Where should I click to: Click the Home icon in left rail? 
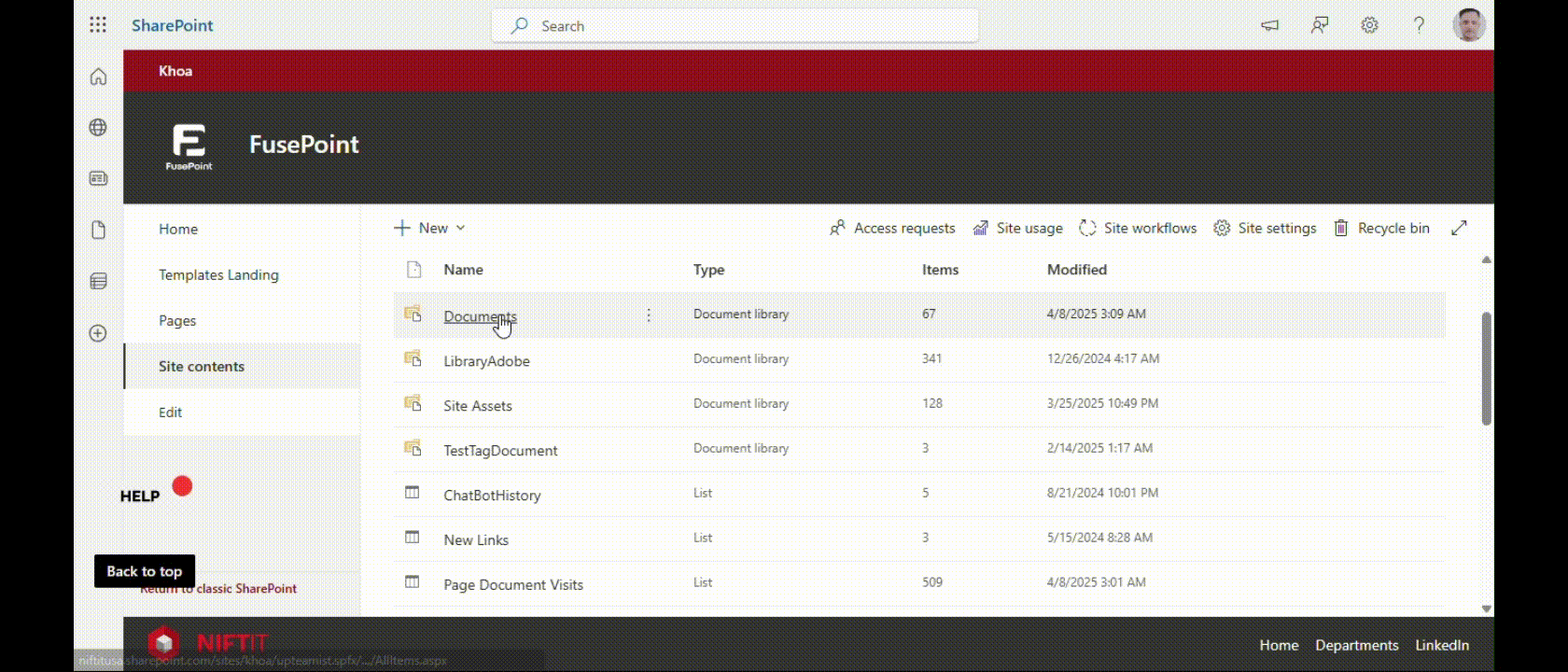(x=98, y=77)
